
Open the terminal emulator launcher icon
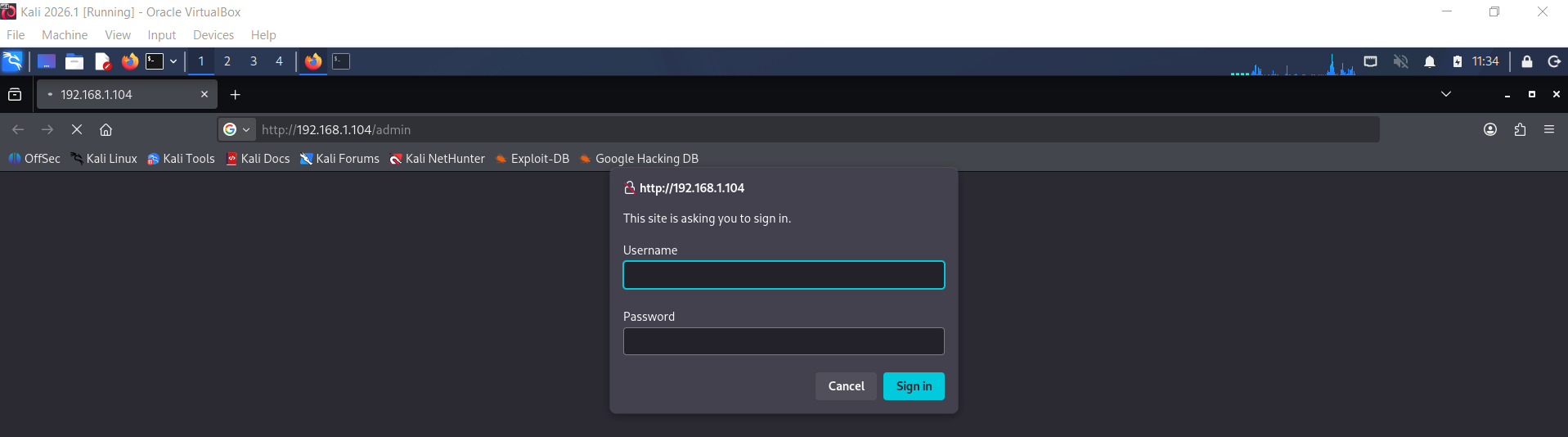(x=155, y=61)
